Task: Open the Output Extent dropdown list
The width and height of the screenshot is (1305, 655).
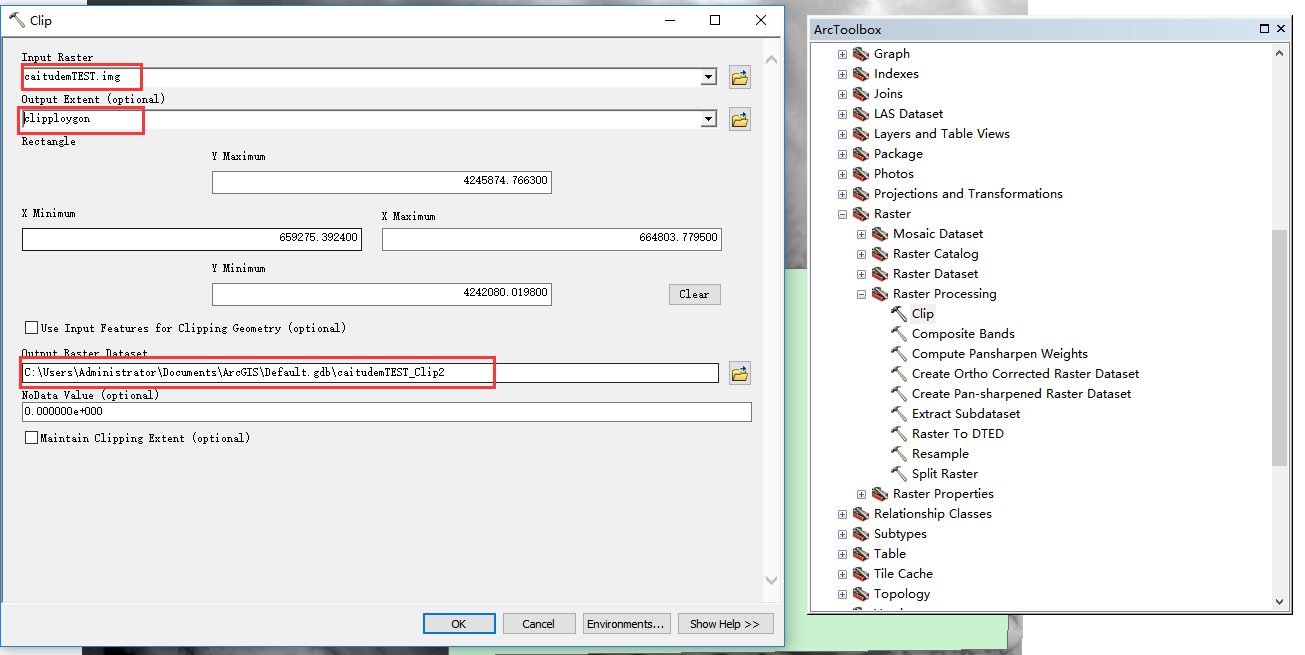Action: [x=709, y=119]
